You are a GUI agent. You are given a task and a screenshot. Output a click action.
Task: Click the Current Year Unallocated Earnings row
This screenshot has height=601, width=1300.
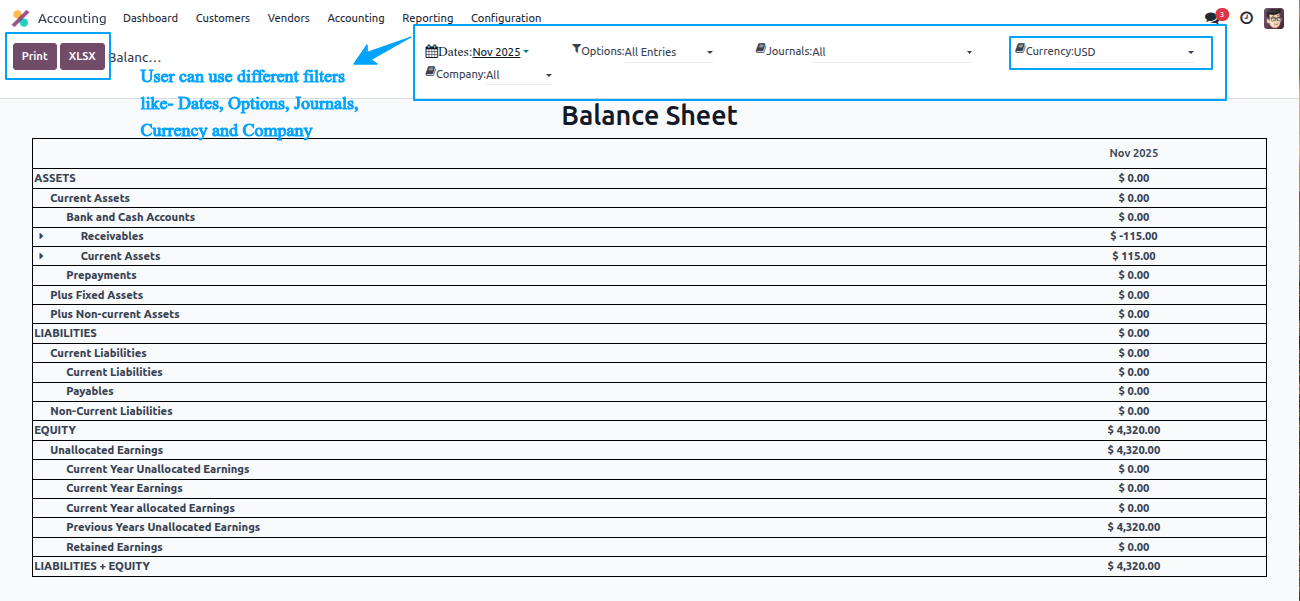tap(649, 469)
